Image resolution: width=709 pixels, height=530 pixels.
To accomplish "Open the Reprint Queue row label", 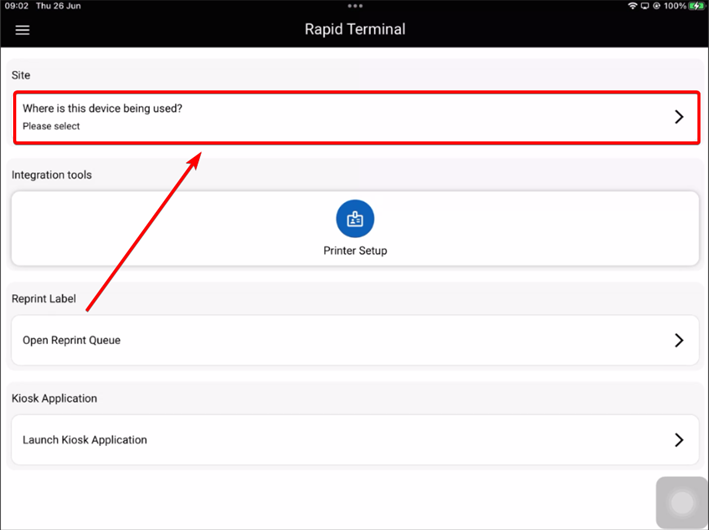I will click(71, 340).
